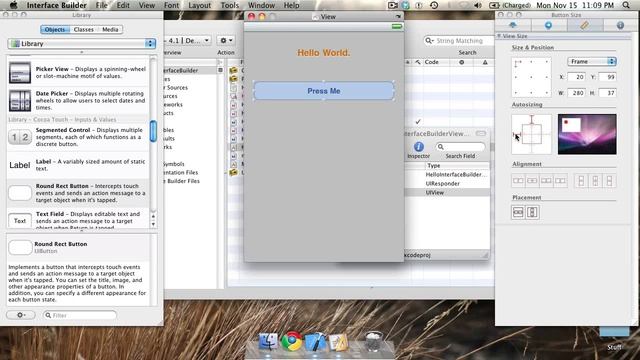Open Spotlight search in menu bar
Screen dimensions: 640x360
(x=626, y=5)
